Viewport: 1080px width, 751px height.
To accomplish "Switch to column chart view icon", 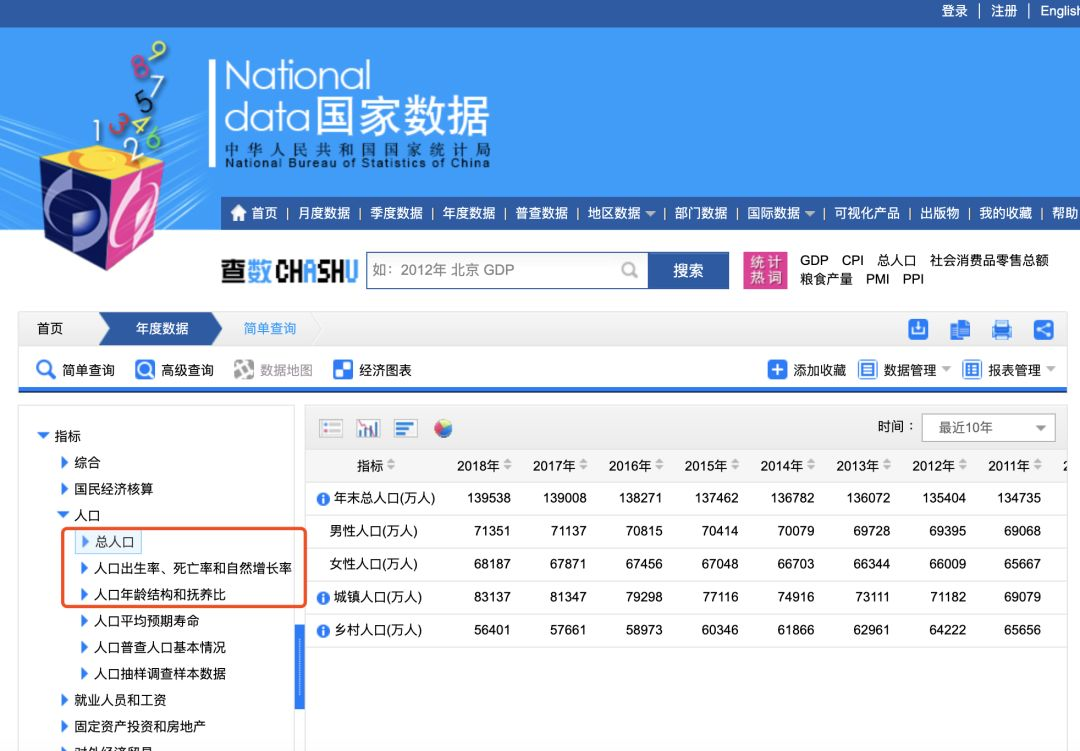I will [368, 429].
